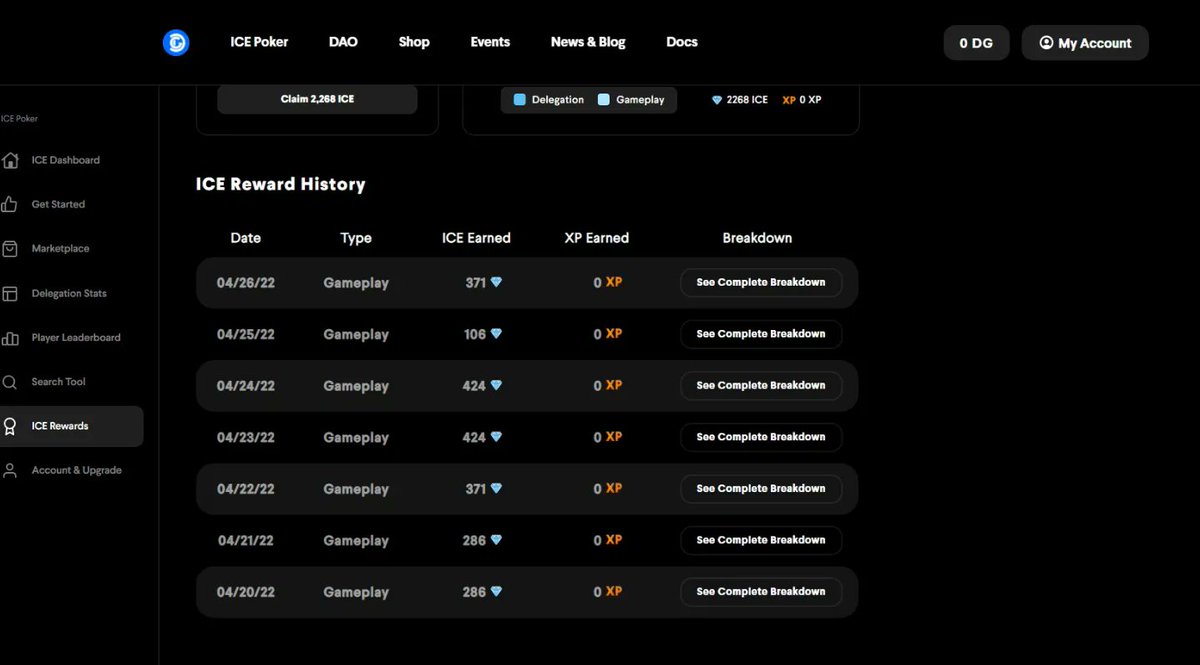This screenshot has height=665, width=1200.
Task: Click the 0 DG balance display
Action: coord(976,43)
